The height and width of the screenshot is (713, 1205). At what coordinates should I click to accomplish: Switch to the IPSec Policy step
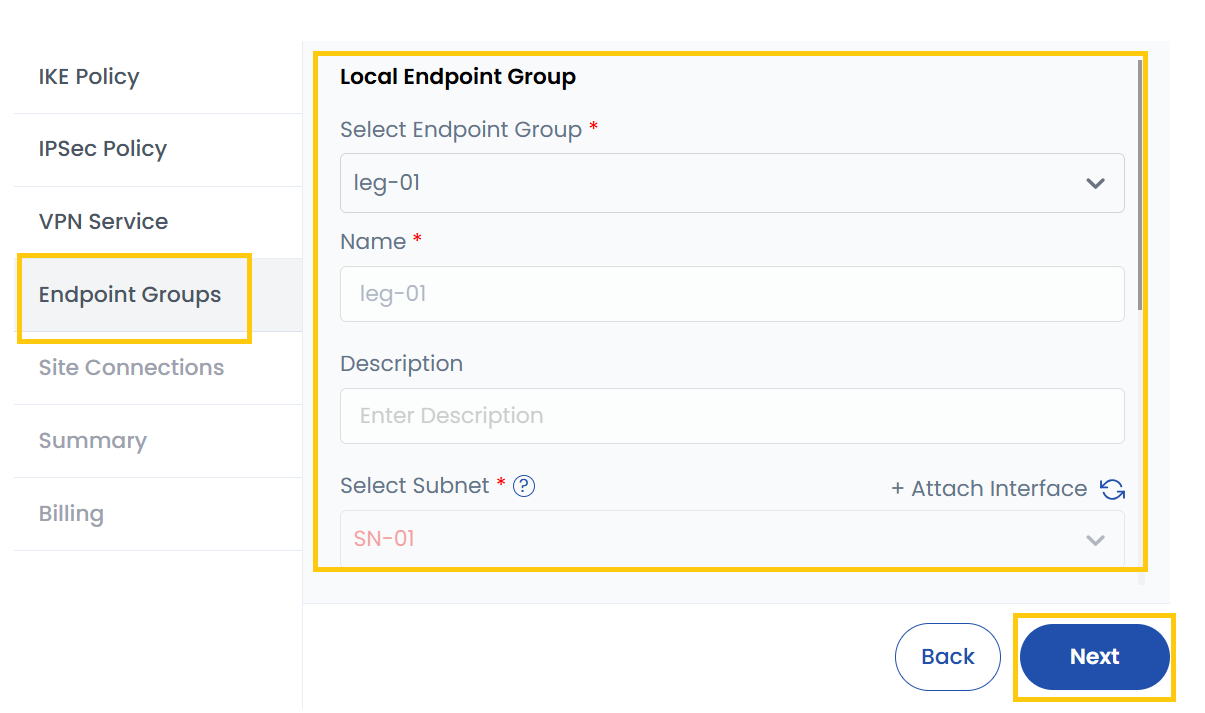(103, 148)
